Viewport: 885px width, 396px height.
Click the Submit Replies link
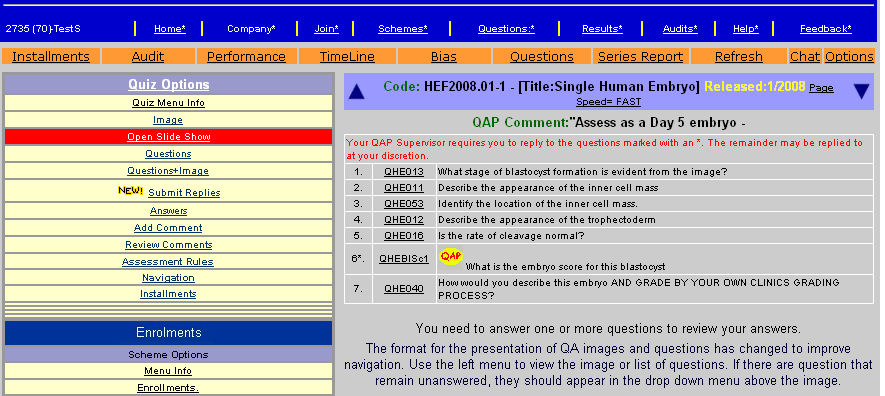(x=184, y=192)
